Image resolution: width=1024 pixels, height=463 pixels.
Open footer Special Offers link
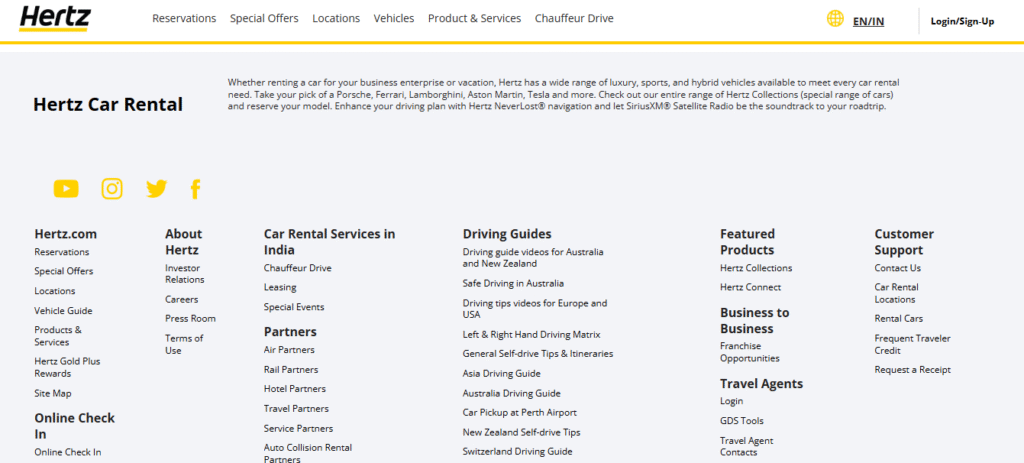[x=64, y=271]
